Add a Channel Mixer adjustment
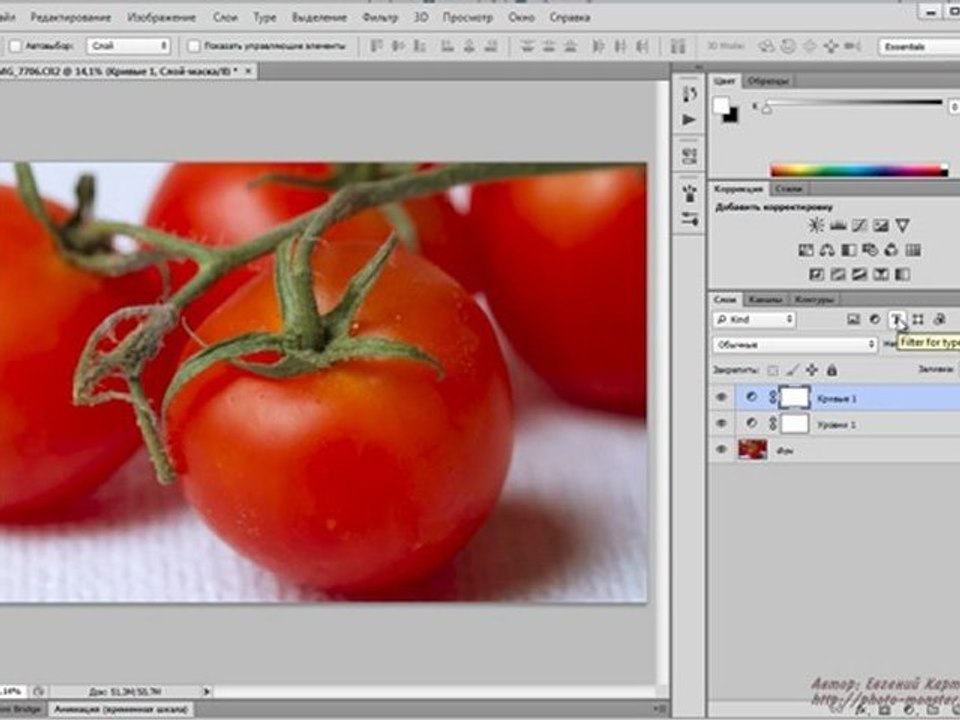960x720 pixels. click(x=891, y=250)
